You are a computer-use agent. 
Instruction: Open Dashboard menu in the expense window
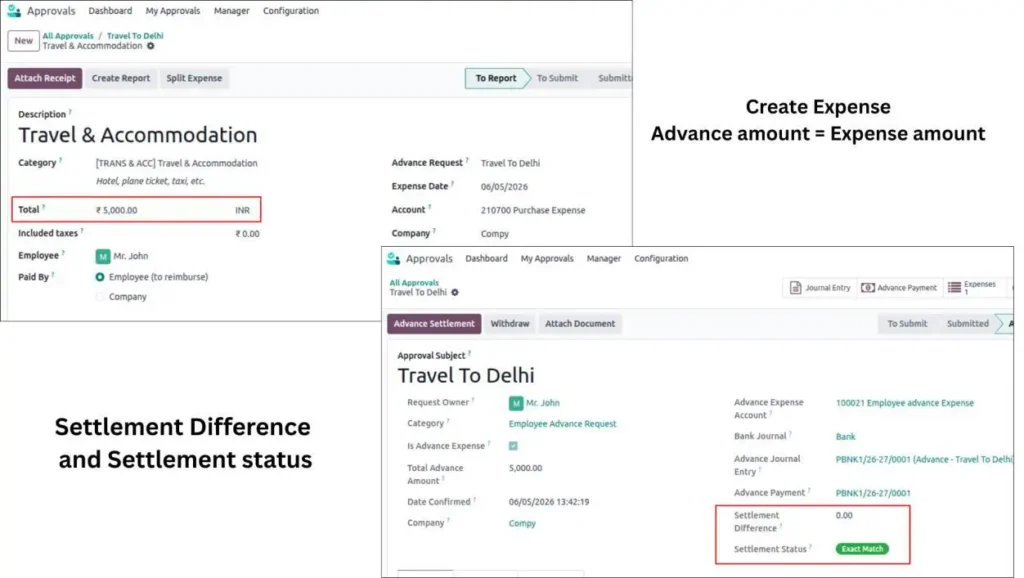[110, 11]
